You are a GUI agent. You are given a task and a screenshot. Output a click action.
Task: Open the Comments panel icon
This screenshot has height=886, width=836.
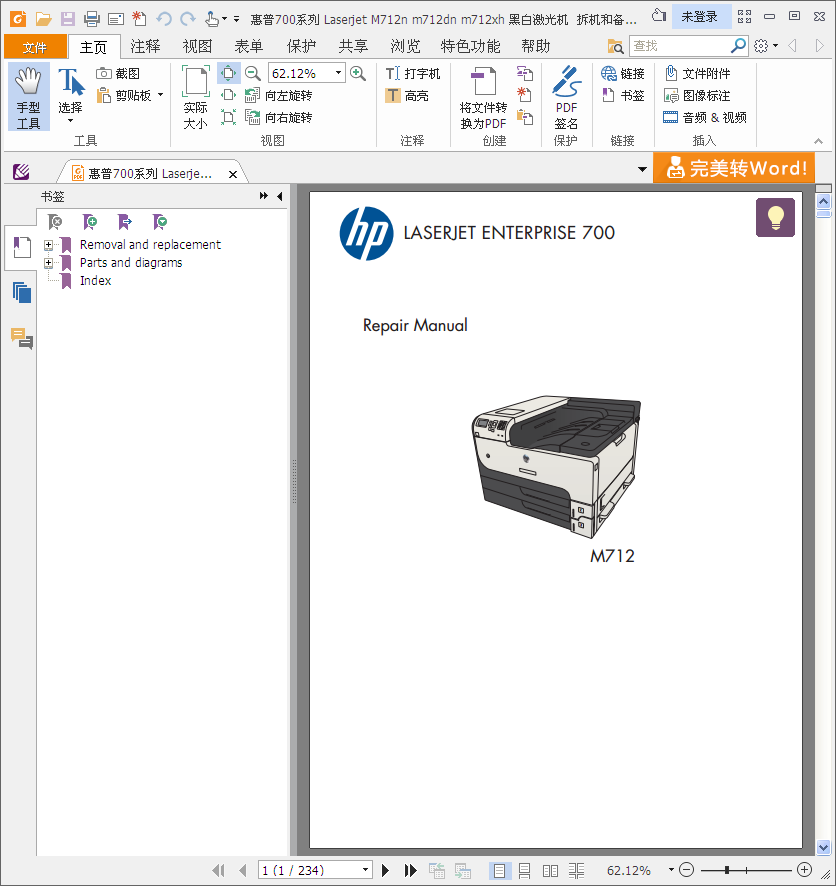pos(21,338)
